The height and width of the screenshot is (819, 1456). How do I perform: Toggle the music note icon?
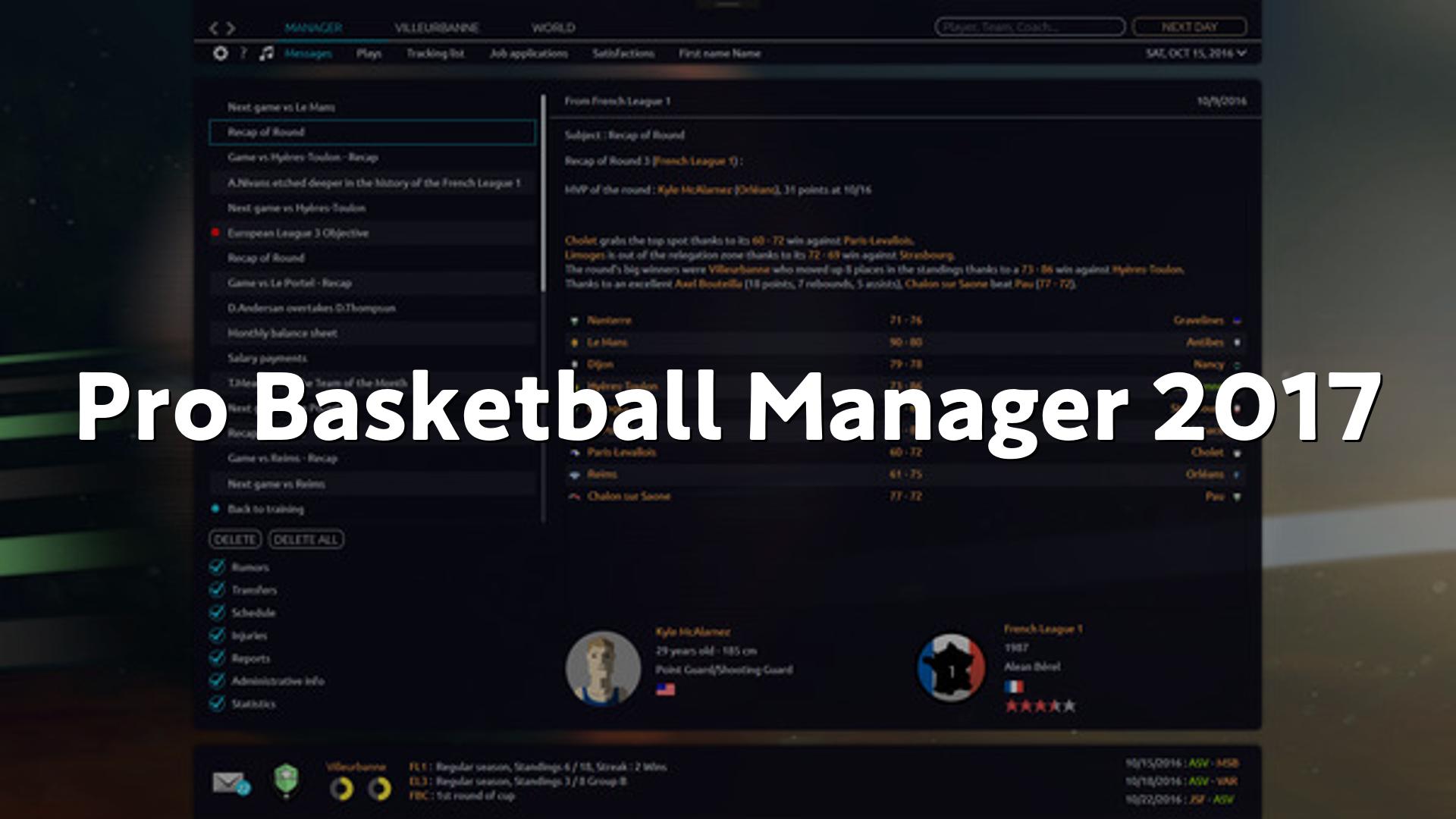tap(266, 53)
